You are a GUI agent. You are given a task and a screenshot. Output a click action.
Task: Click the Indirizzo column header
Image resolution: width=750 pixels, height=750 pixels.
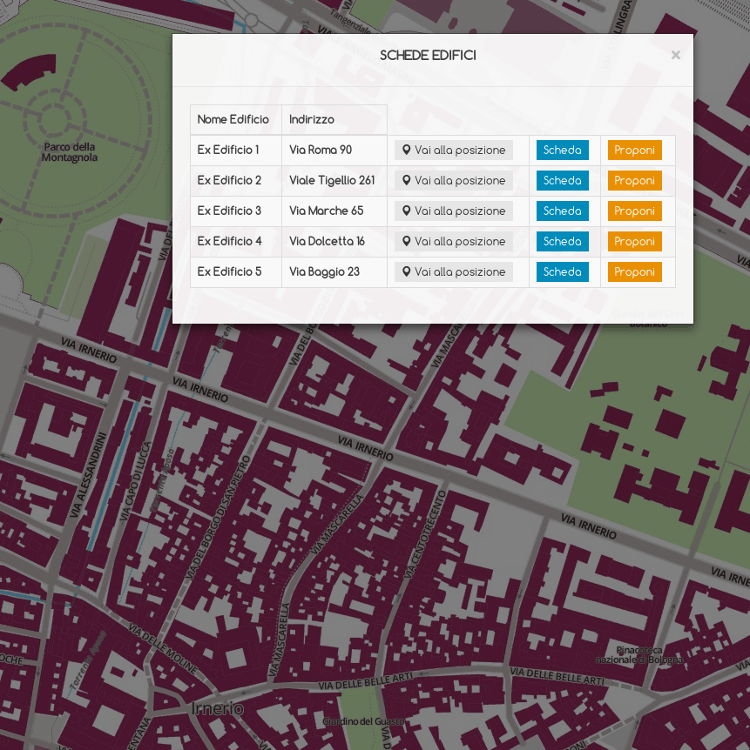click(334, 120)
